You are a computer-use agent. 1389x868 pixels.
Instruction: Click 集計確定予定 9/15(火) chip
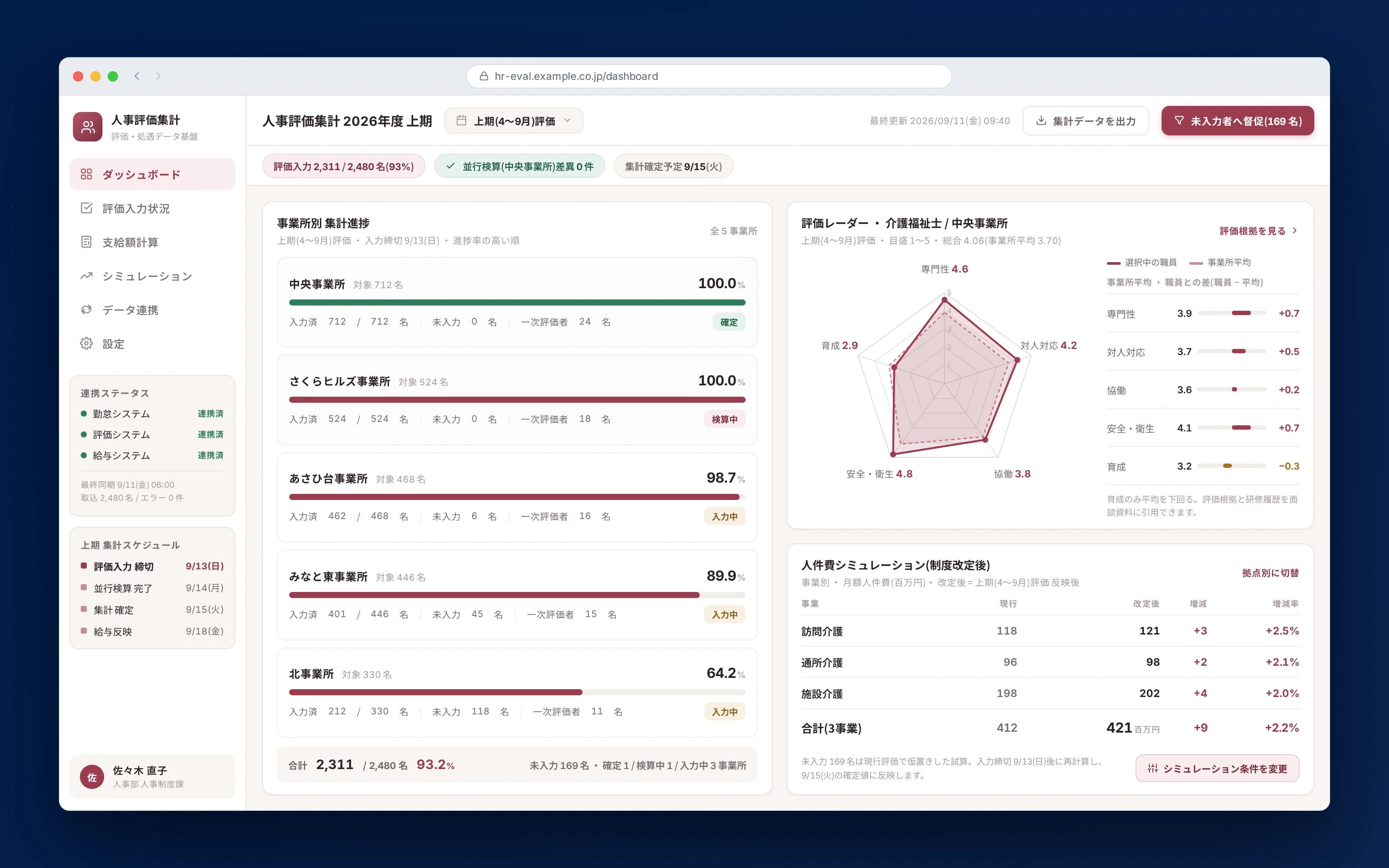tap(673, 166)
